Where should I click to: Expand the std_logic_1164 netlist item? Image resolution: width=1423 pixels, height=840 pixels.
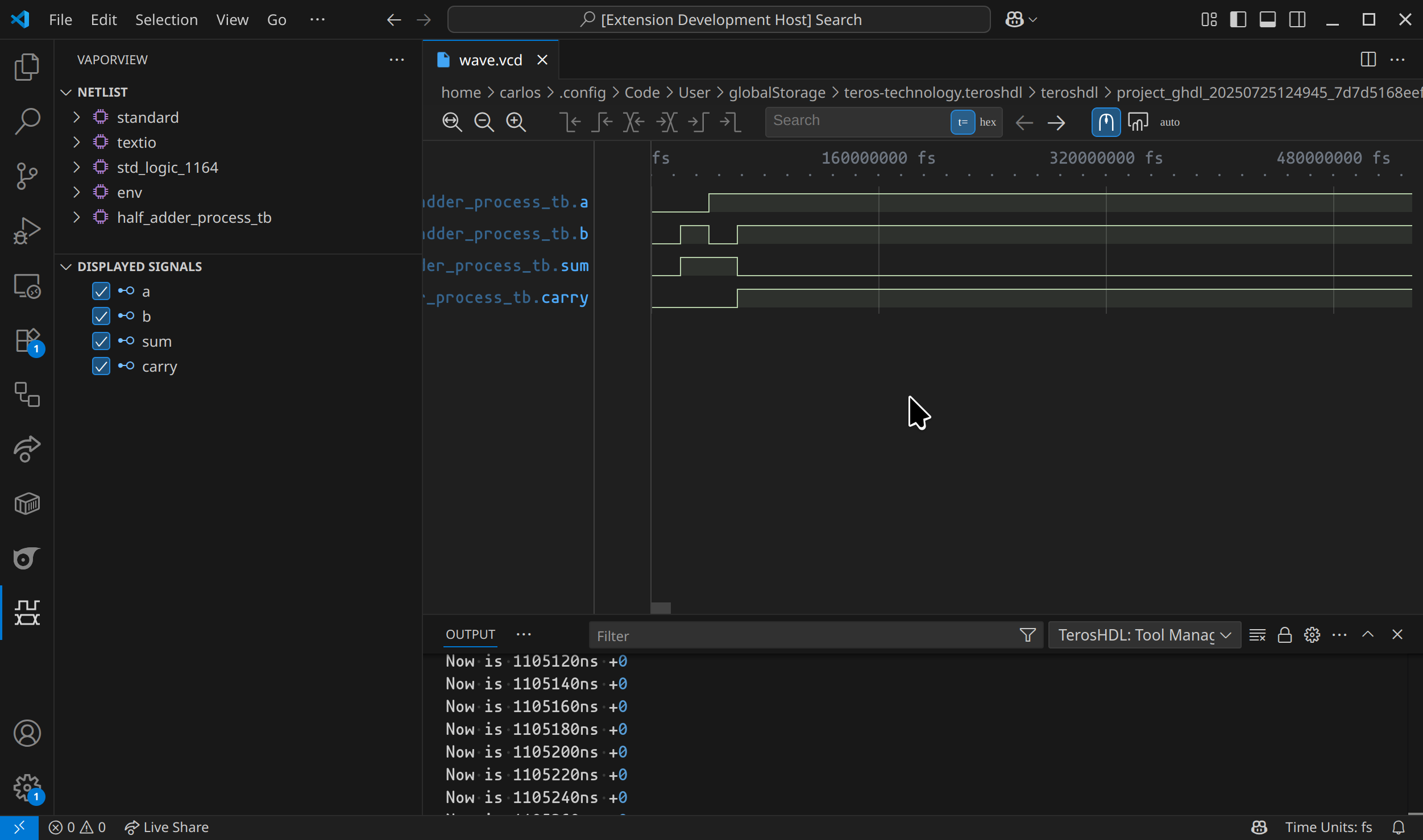(77, 167)
